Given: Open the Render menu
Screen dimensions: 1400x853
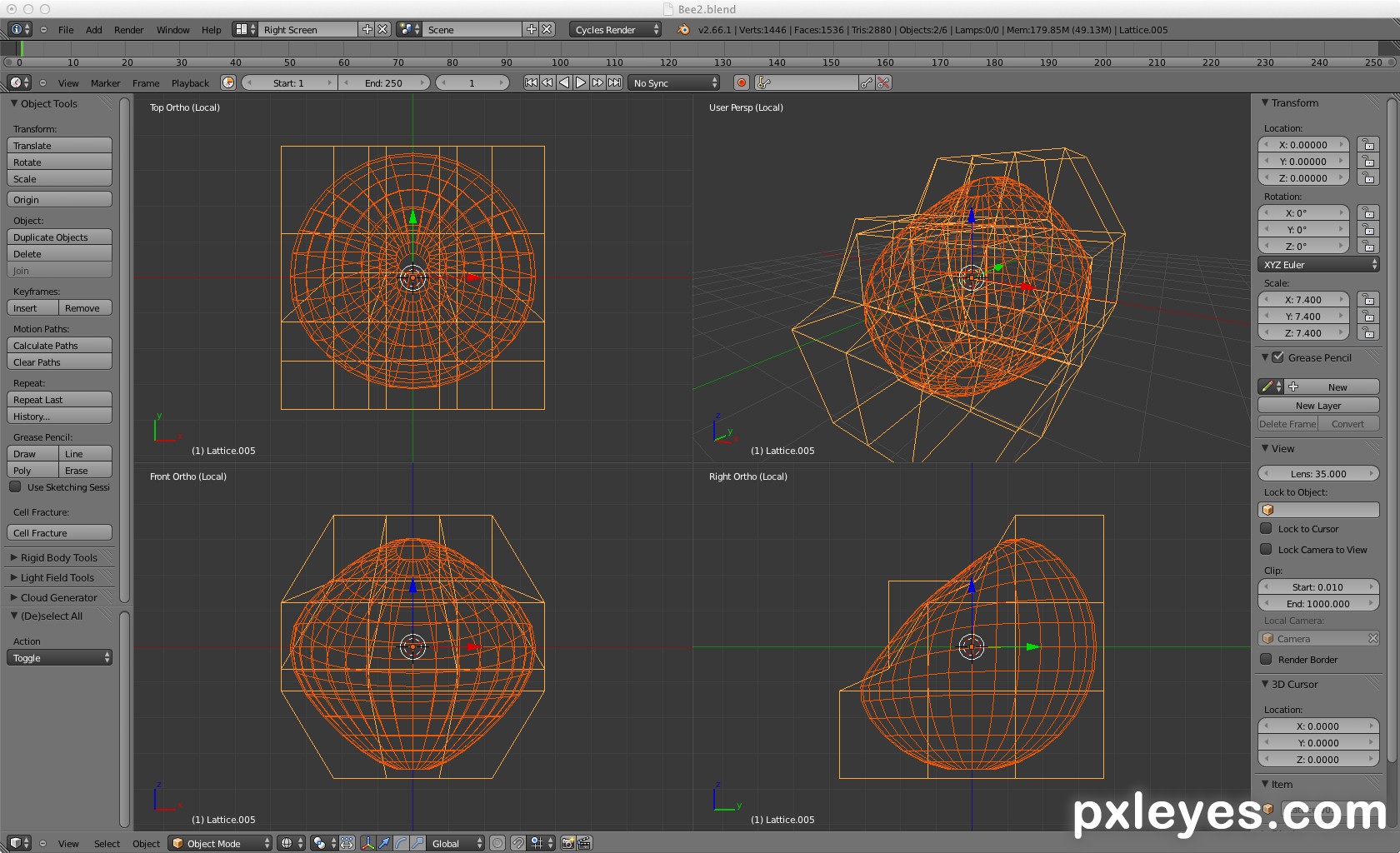Looking at the screenshot, I should click(129, 29).
